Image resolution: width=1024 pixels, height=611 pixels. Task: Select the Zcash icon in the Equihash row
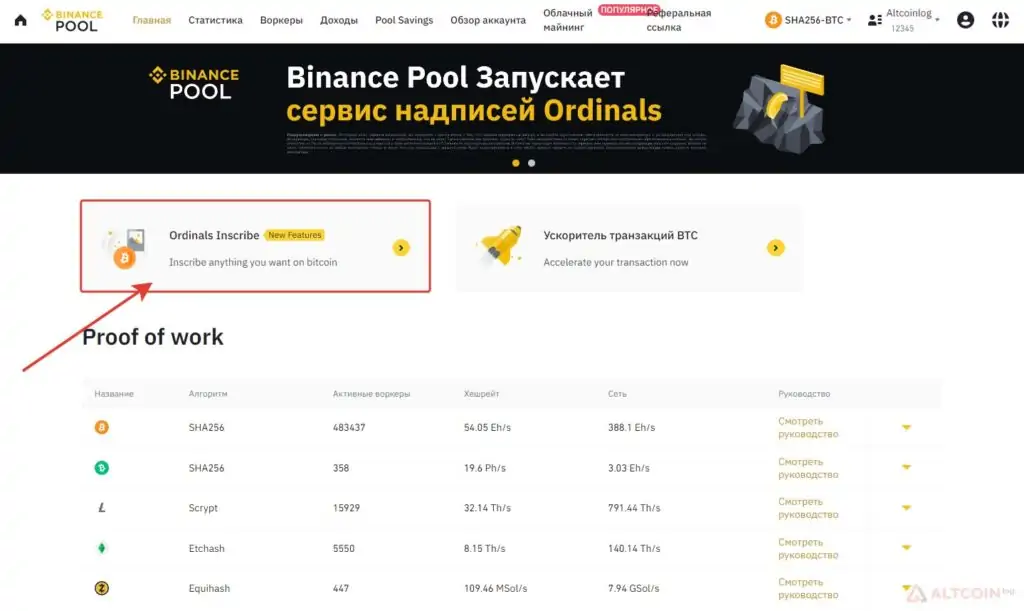[x=102, y=588]
